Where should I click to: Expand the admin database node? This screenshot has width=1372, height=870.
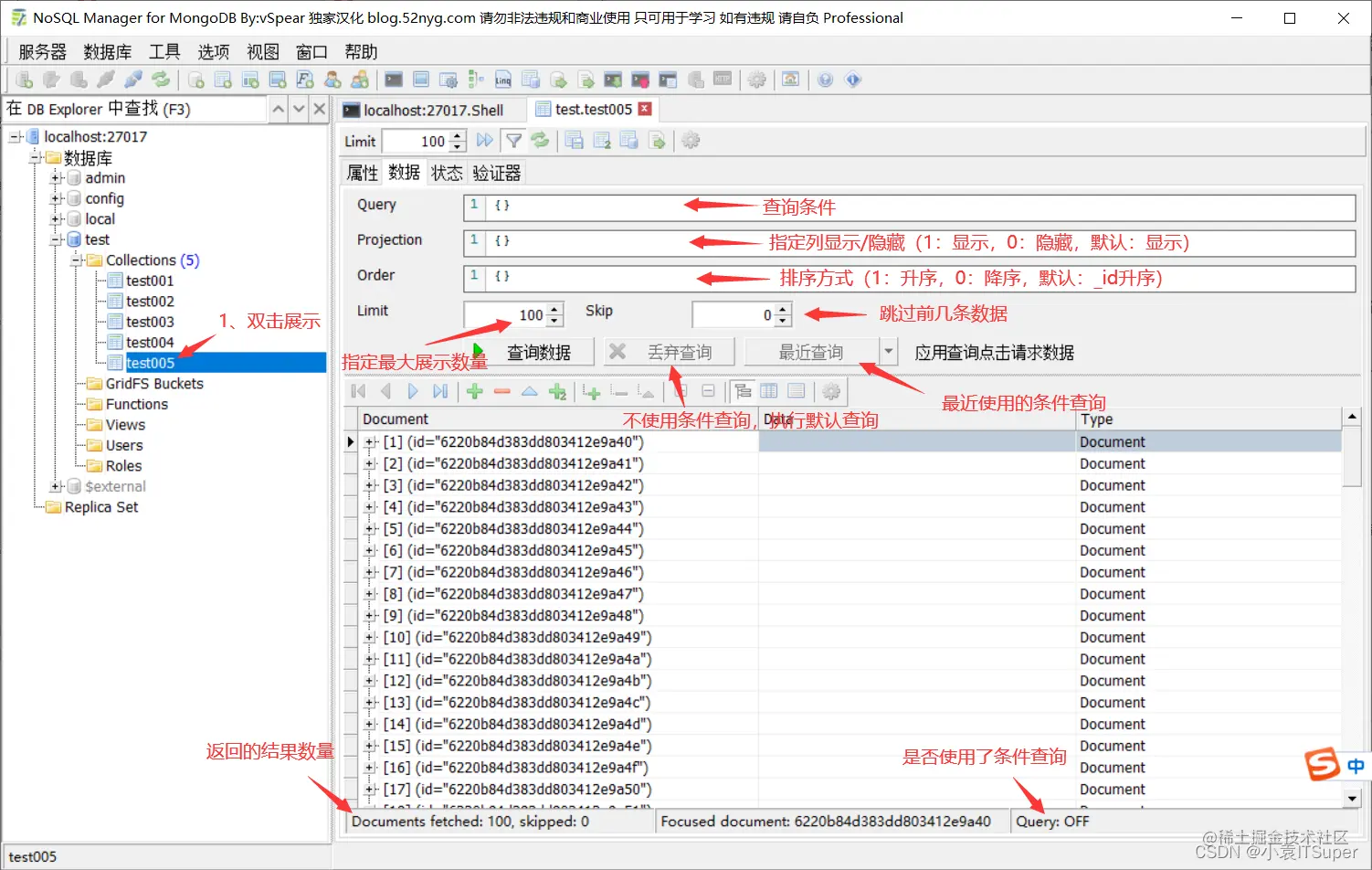pyautogui.click(x=57, y=178)
